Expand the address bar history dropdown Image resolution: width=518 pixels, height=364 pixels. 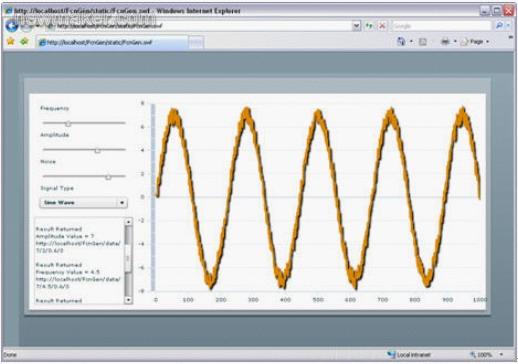click(x=356, y=26)
